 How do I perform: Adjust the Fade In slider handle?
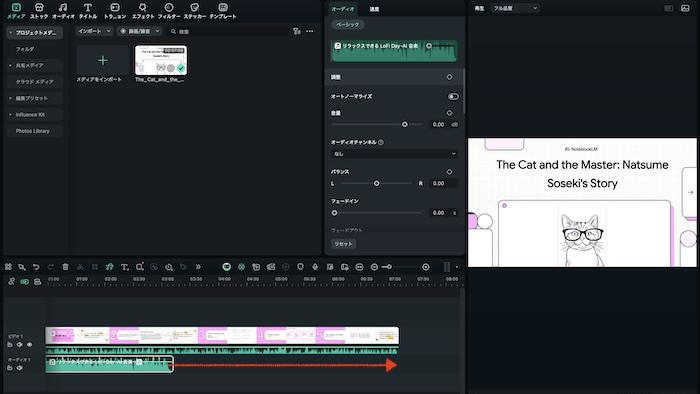point(334,213)
